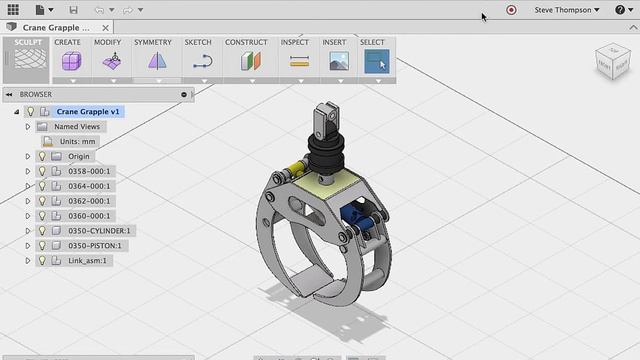Collapse the toolbar with top-right chevron
This screenshot has height=360, width=640.
pyautogui.click(x=633, y=28)
